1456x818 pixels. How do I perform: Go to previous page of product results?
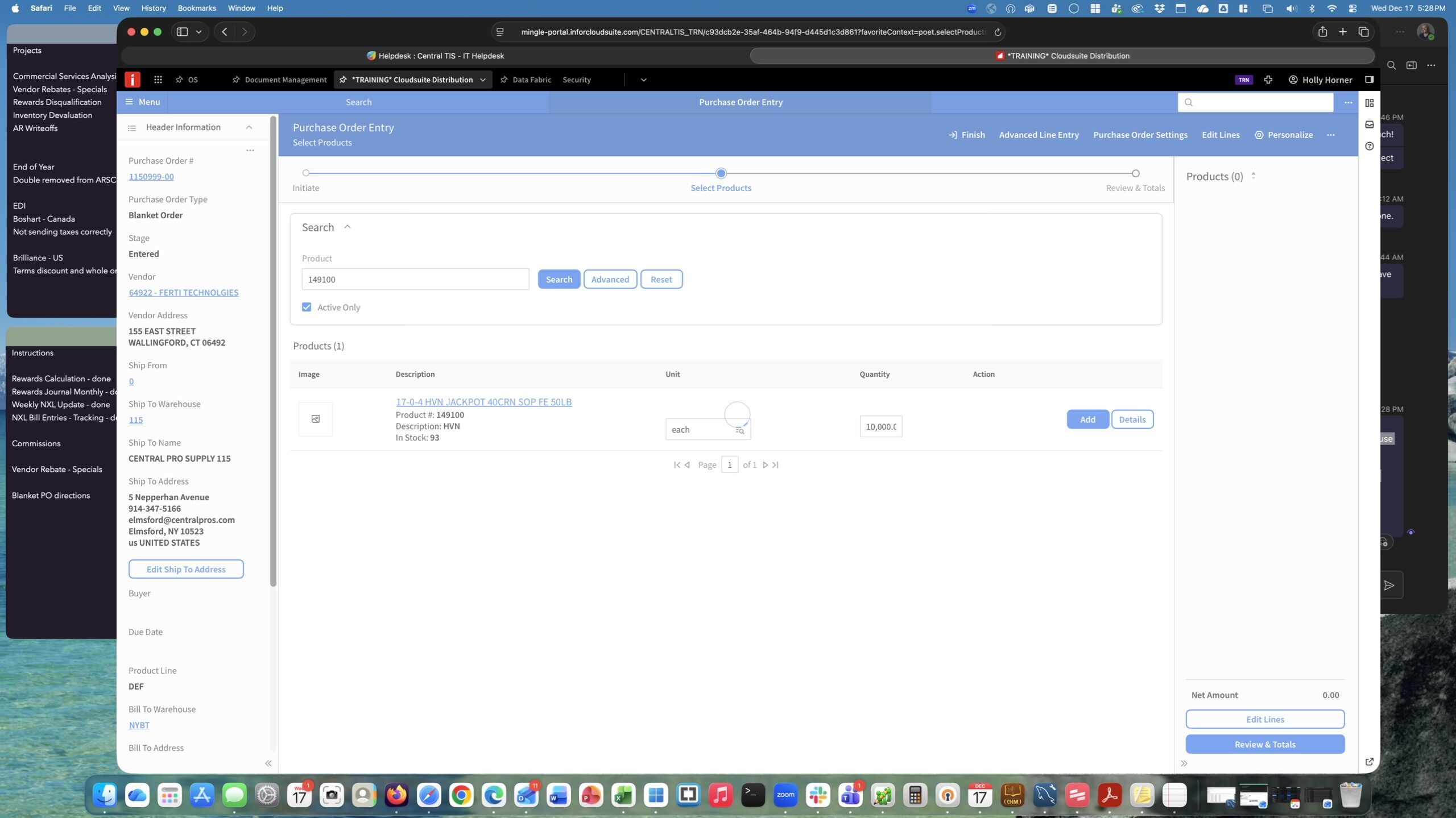tap(687, 465)
